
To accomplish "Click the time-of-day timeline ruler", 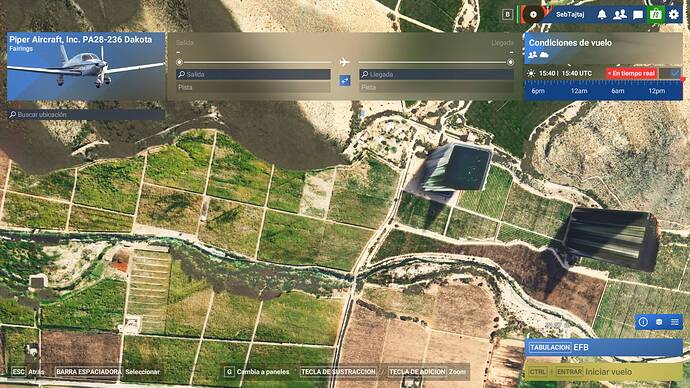I will 603,90.
